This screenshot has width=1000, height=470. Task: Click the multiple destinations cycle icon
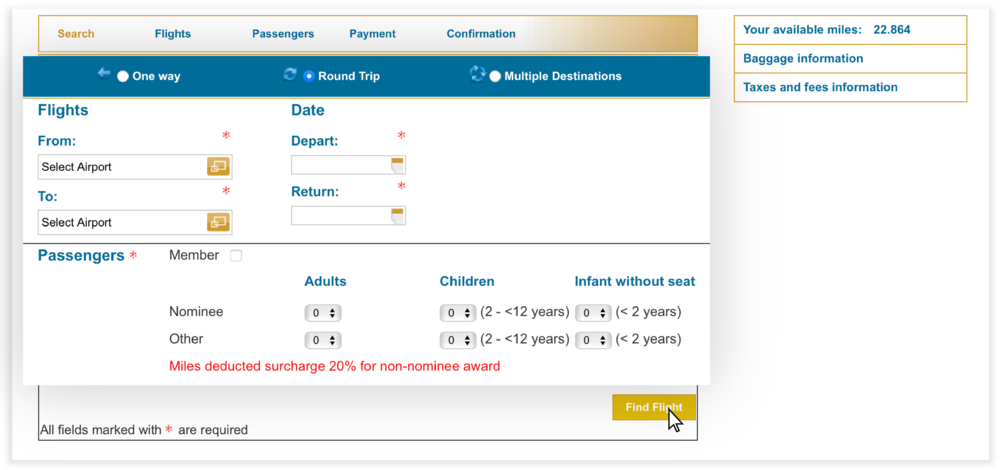(477, 73)
